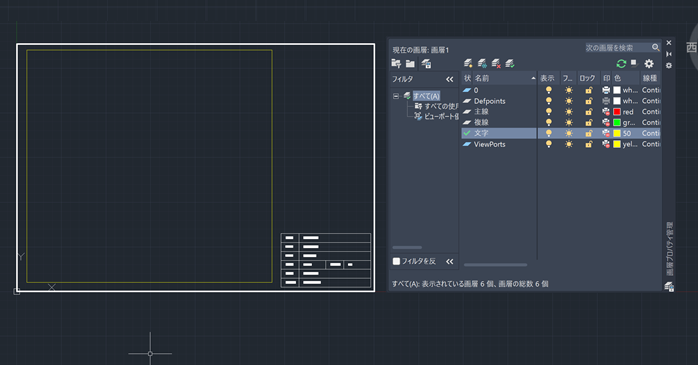Create a new group filter
Viewport: 698px width, 365px height.
point(410,64)
